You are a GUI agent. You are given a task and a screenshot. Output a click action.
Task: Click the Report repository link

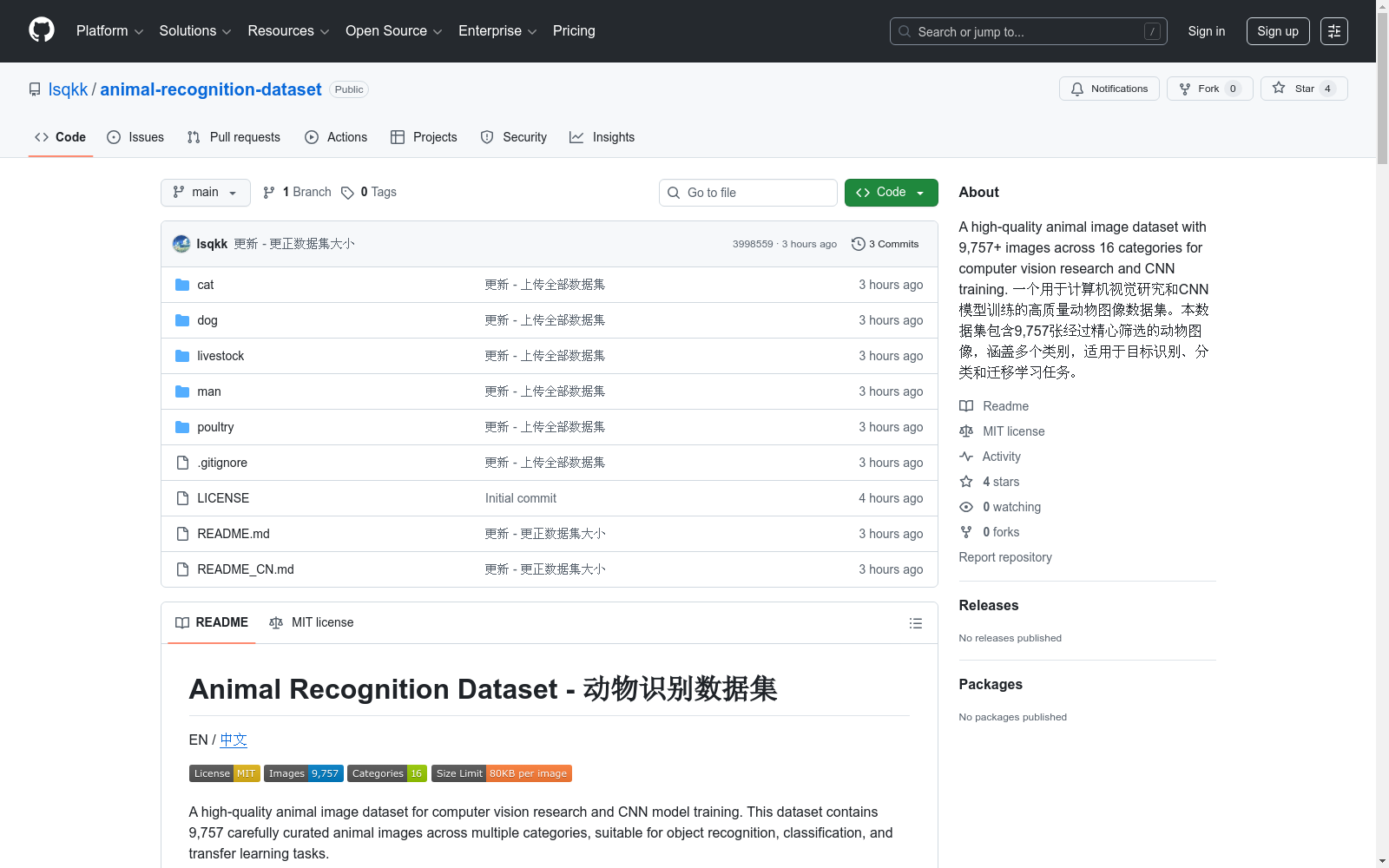point(1005,557)
